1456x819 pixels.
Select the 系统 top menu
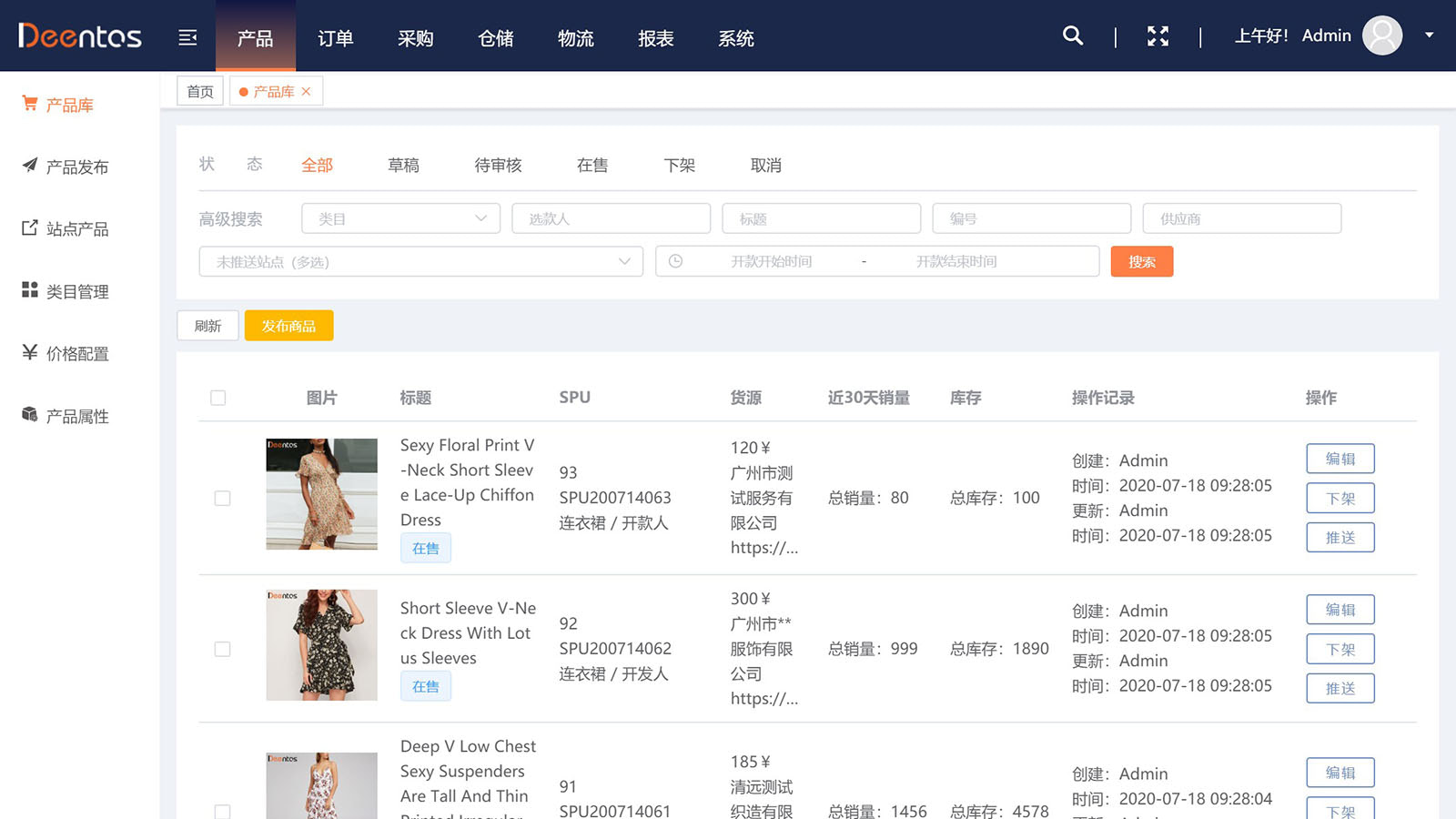tap(735, 37)
